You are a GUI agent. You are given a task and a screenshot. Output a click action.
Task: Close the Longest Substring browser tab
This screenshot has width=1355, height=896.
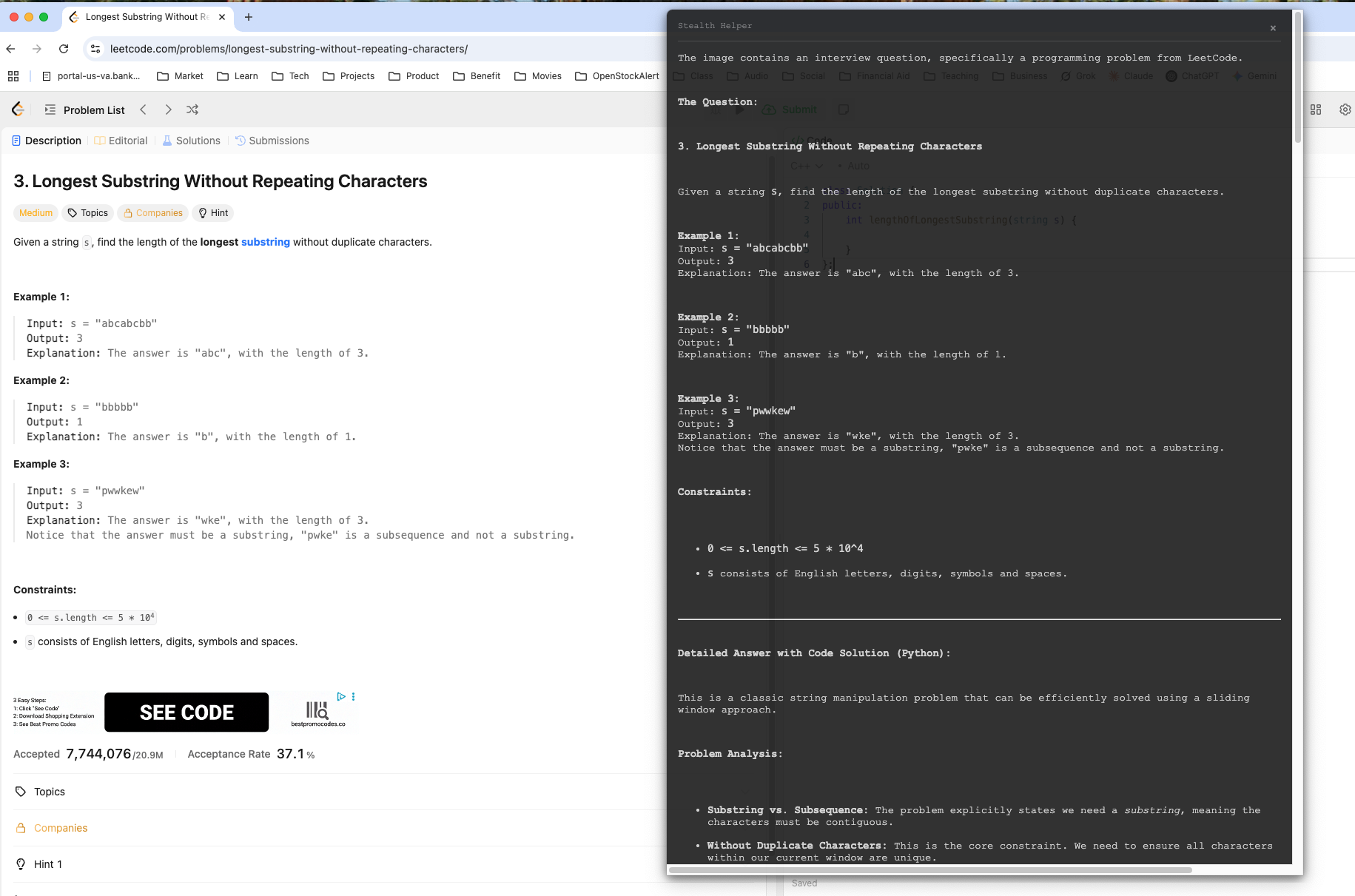(222, 17)
